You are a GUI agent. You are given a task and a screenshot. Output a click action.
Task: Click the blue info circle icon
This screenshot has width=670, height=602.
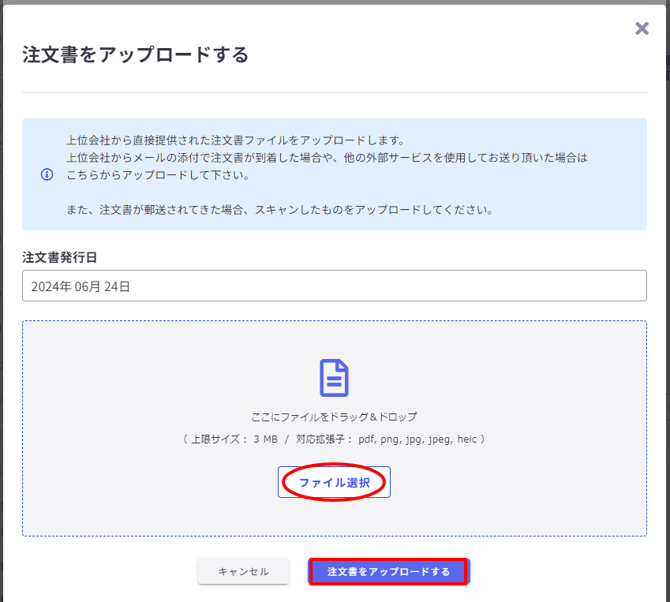coord(46,175)
